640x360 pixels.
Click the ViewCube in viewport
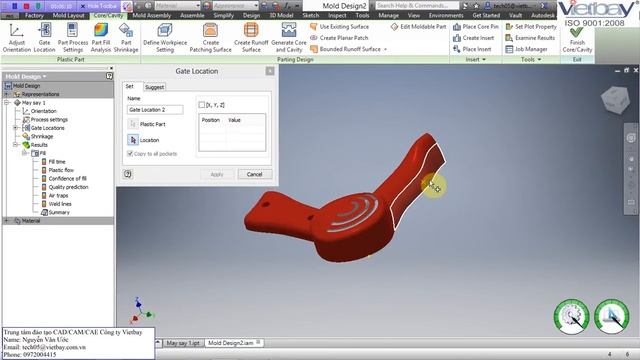615,99
